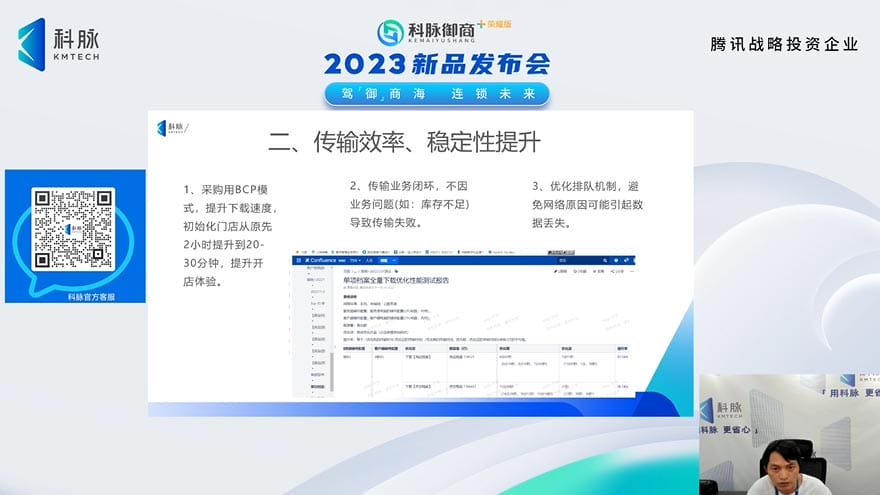Click the Confluence sidebar scrollbar
The width and height of the screenshot is (880, 495).
[332, 370]
